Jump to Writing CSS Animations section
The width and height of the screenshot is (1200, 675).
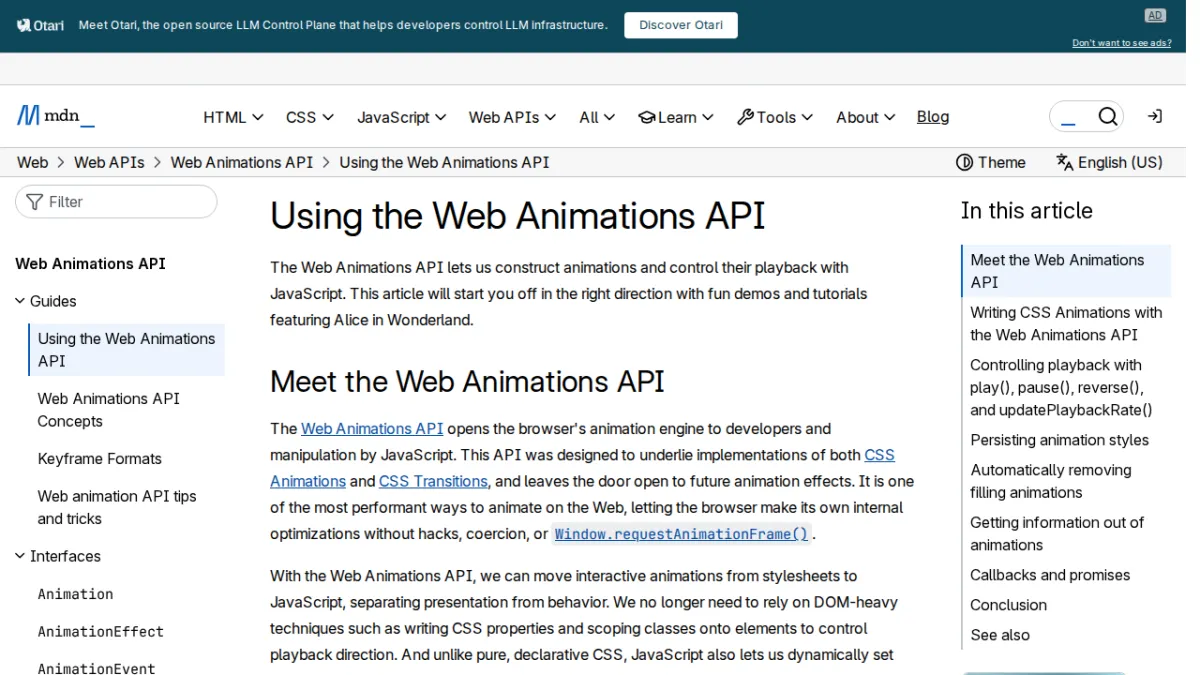click(1066, 324)
